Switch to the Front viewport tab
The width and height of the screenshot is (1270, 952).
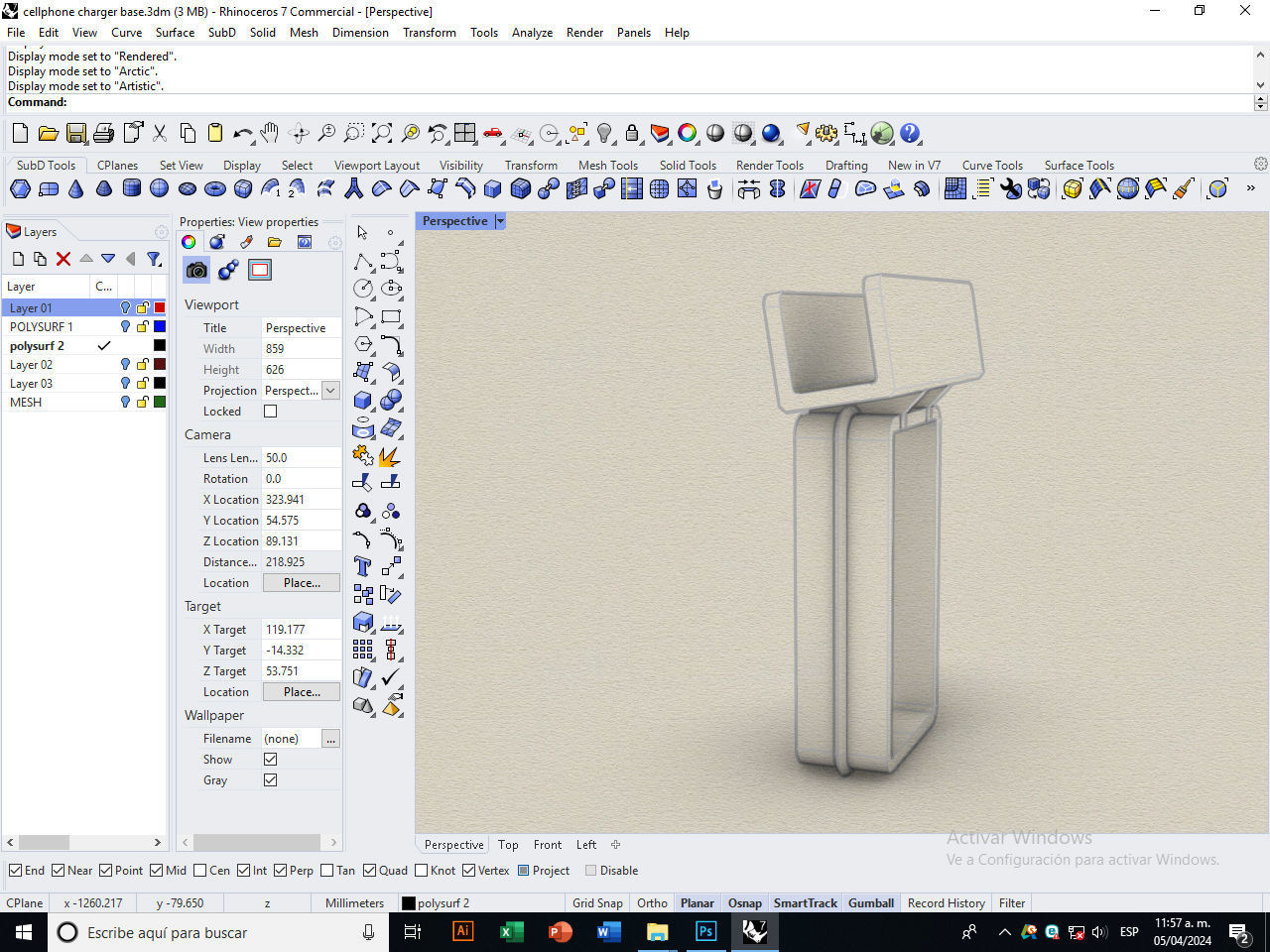pyautogui.click(x=548, y=845)
